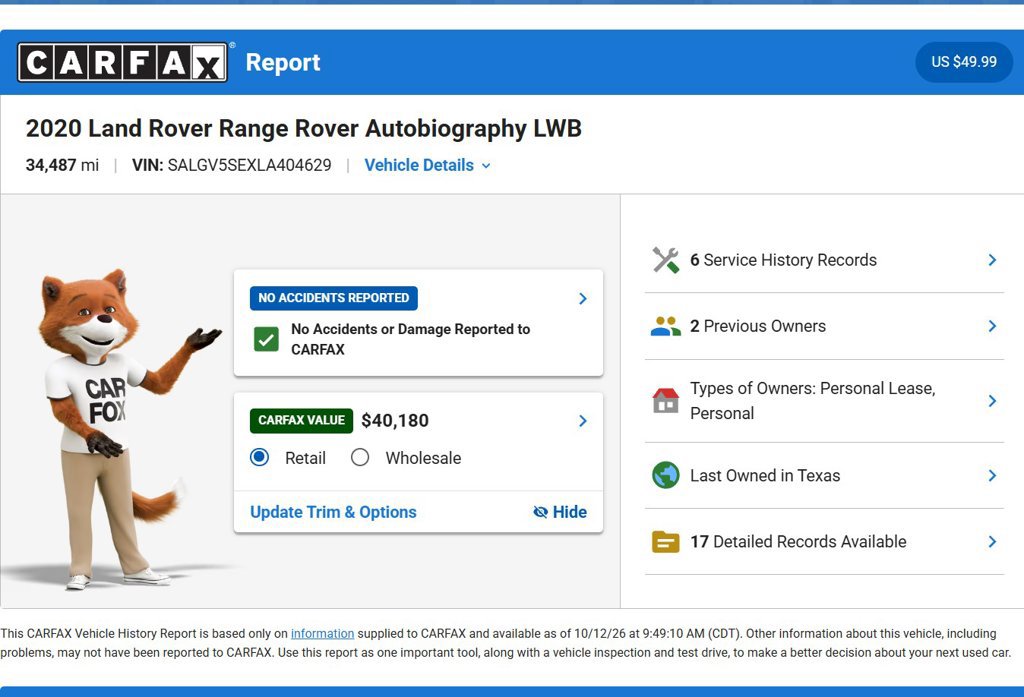
Task: Click the 34,487 mi mileage text
Action: coord(62,165)
